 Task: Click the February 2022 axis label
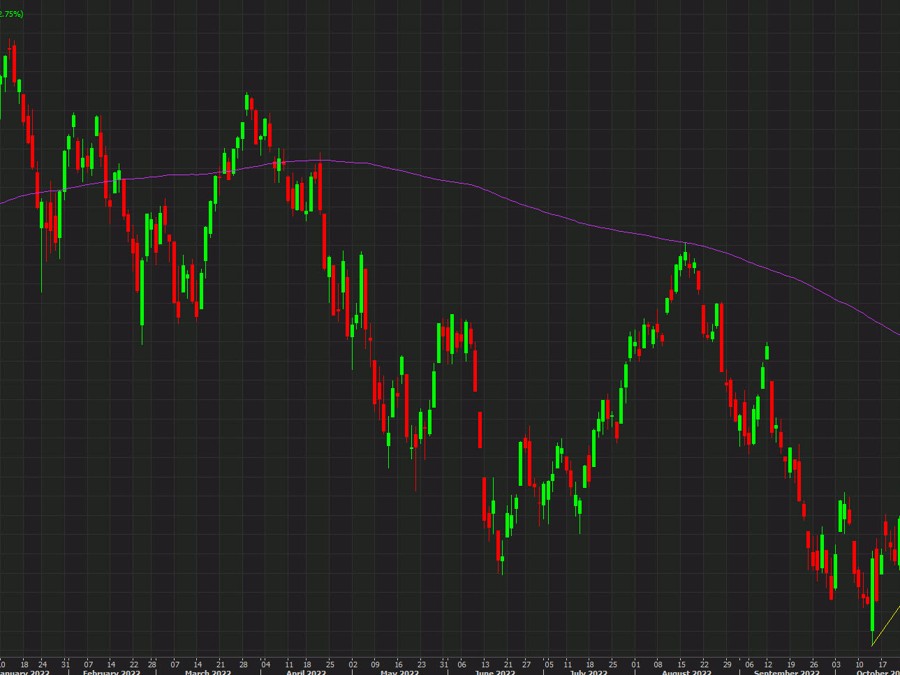pyautogui.click(x=111, y=672)
